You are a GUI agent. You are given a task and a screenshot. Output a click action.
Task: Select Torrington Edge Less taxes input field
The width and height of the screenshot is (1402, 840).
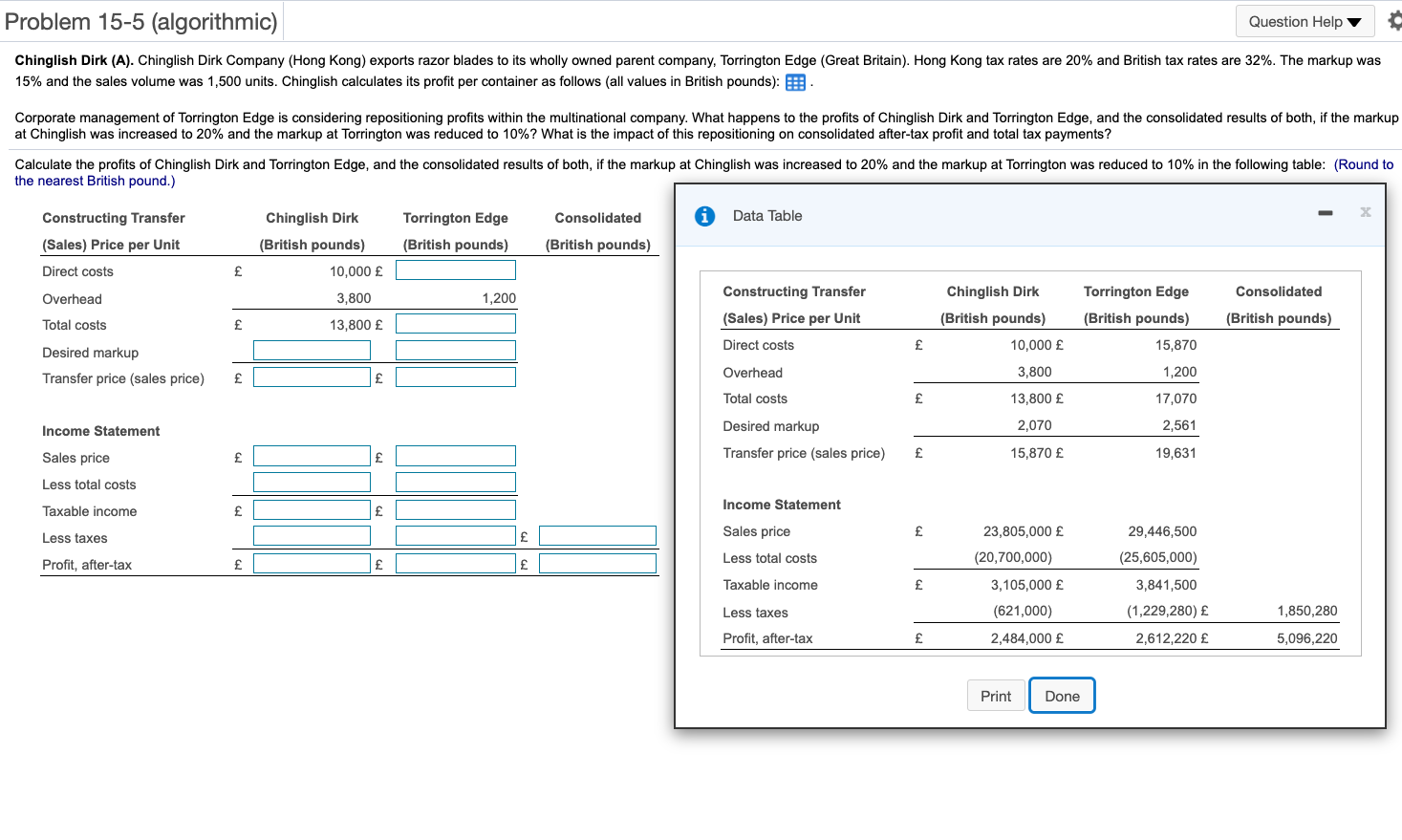[456, 536]
